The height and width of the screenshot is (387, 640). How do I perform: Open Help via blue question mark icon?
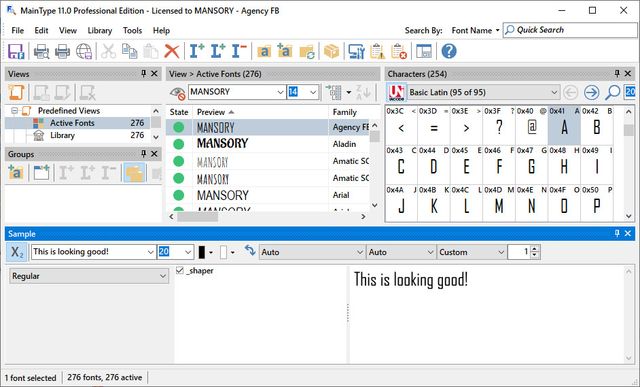pos(449,51)
